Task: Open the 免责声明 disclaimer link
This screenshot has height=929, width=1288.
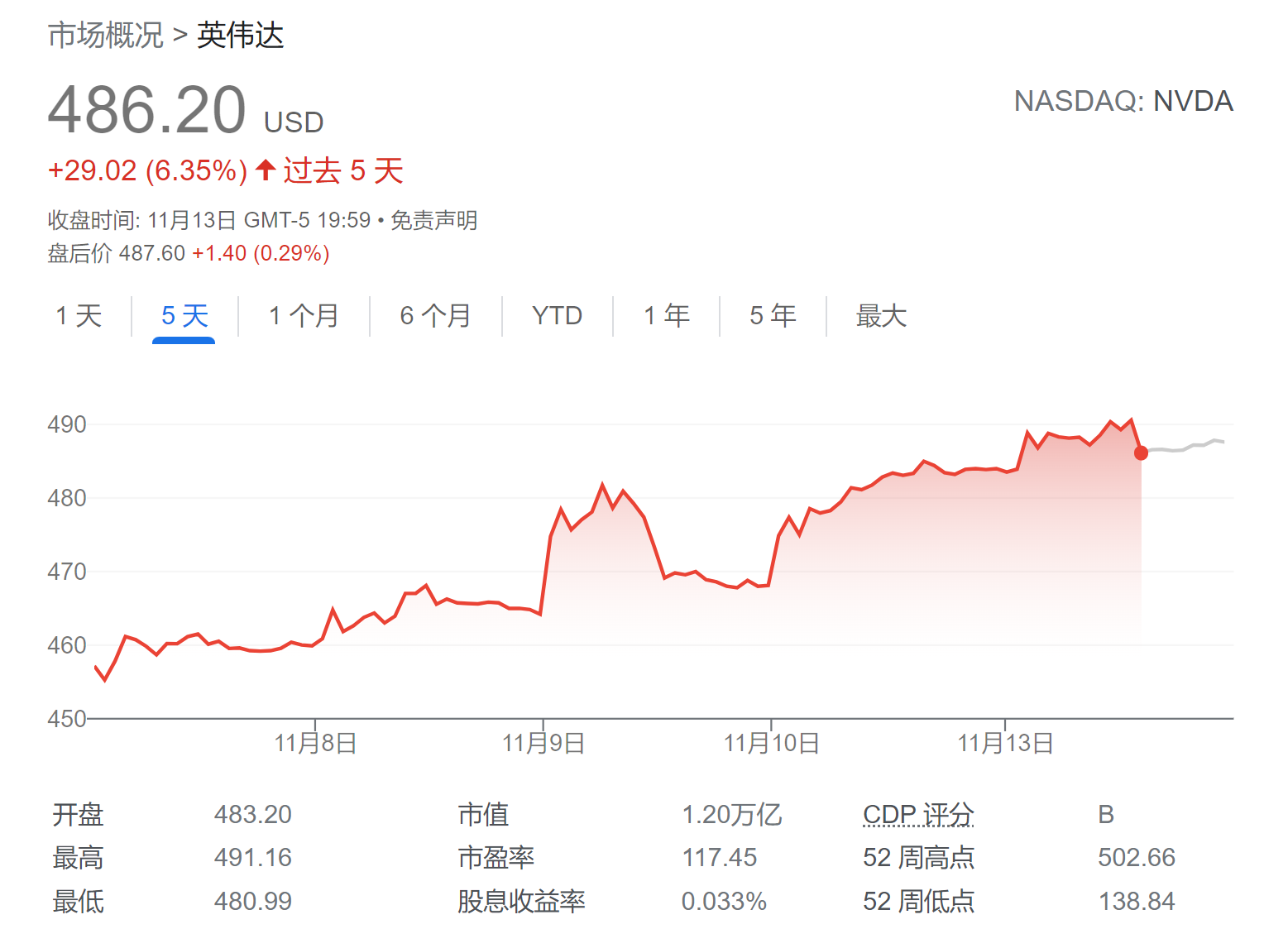Action: [x=433, y=220]
